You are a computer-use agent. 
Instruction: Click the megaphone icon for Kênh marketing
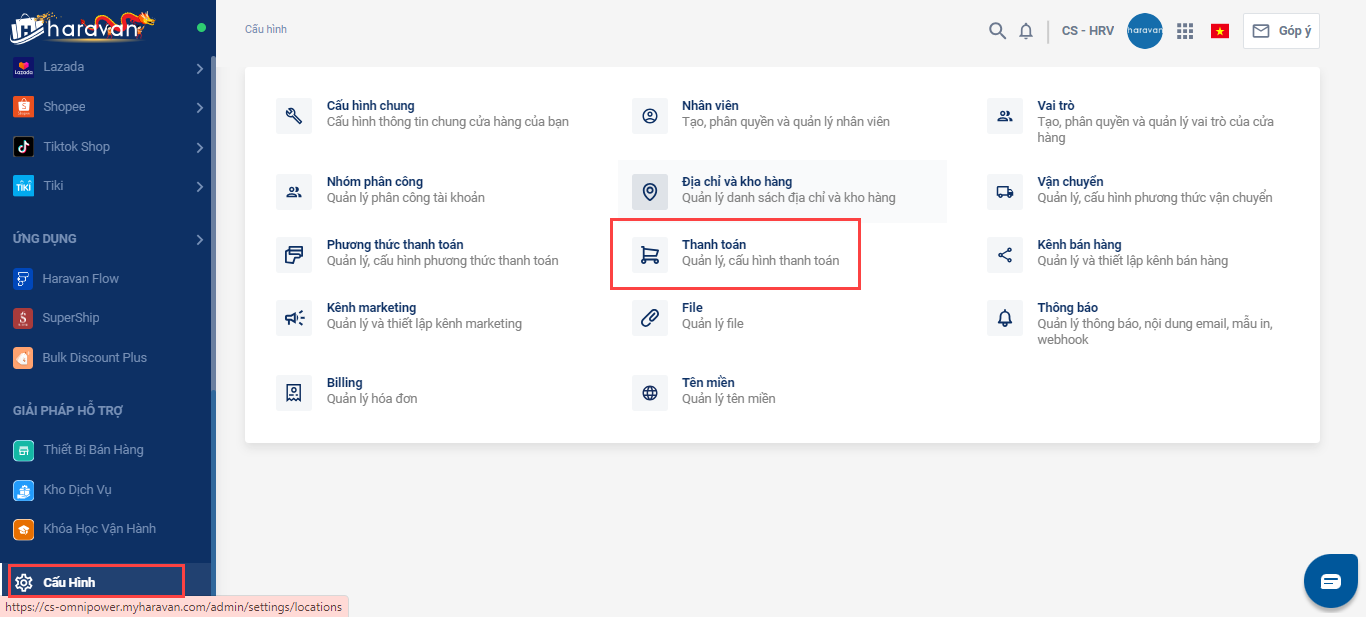tap(294, 318)
